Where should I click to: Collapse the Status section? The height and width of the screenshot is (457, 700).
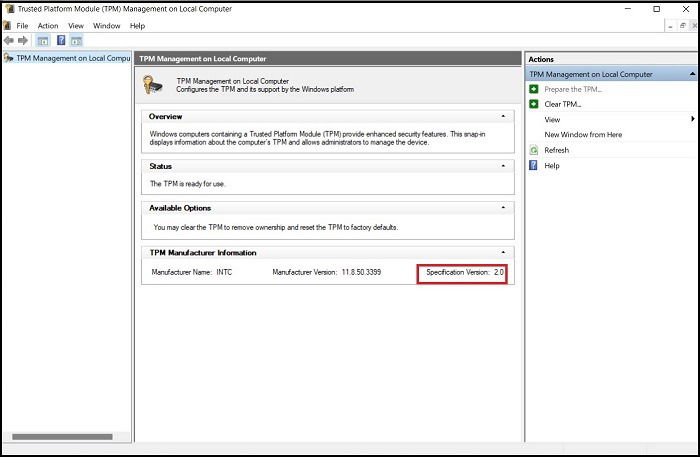click(x=503, y=166)
